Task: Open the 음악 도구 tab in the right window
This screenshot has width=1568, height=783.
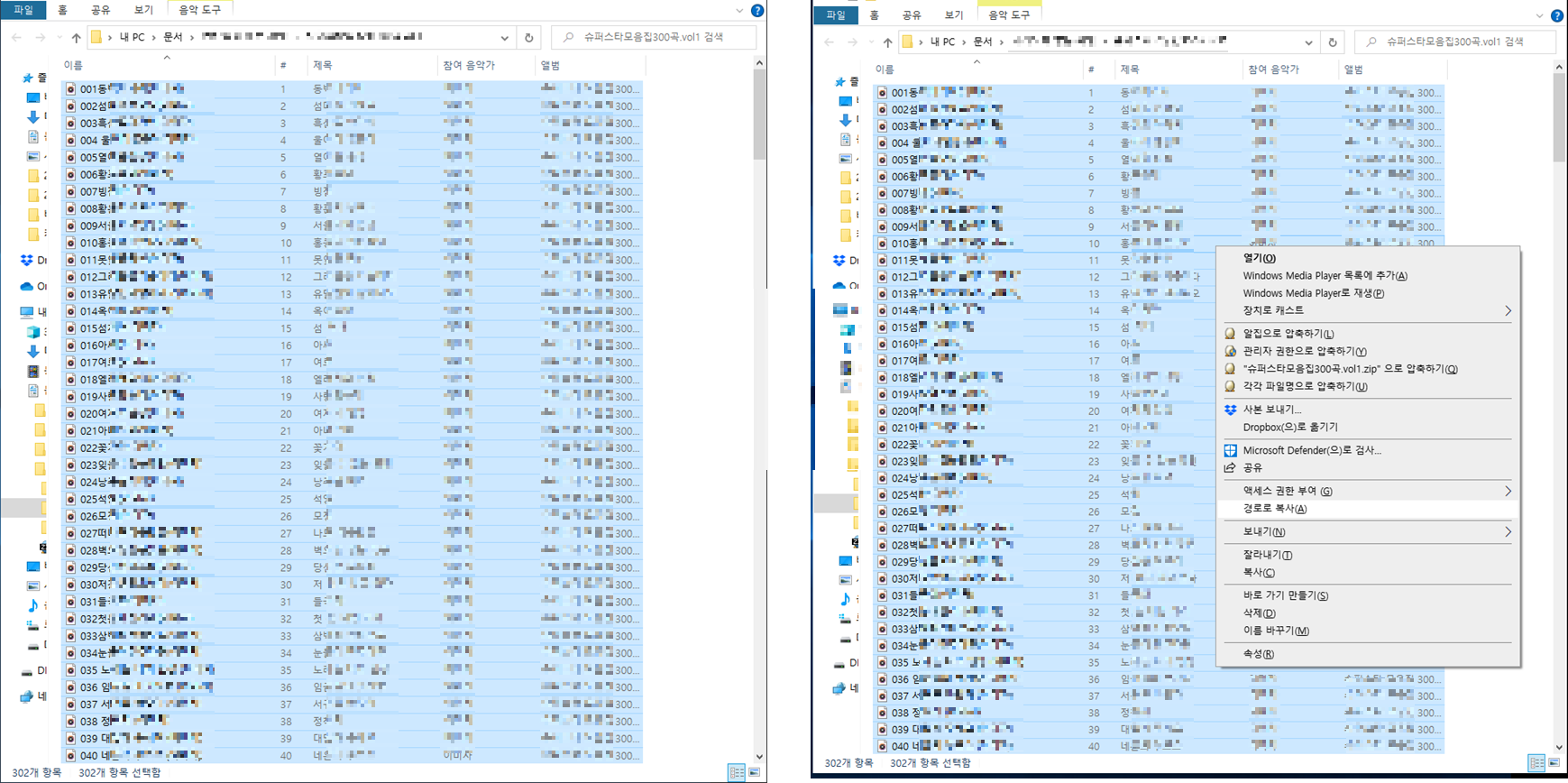Action: point(1009,15)
